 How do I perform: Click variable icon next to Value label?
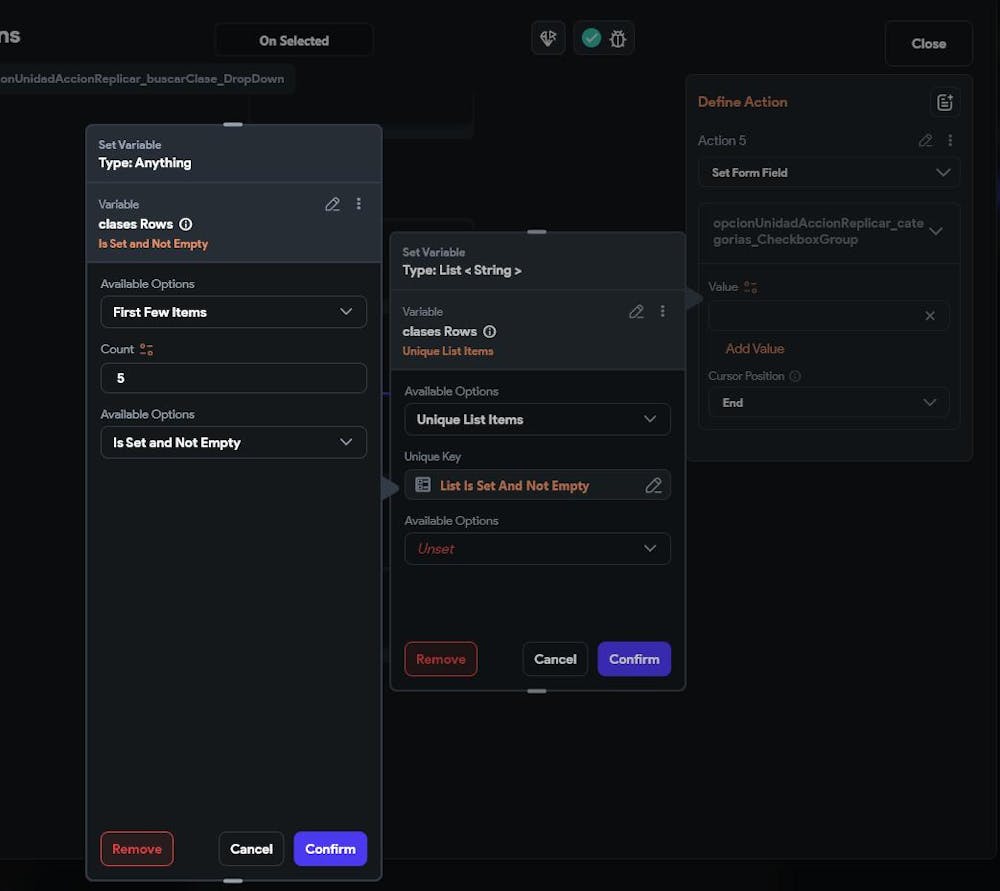coord(751,287)
